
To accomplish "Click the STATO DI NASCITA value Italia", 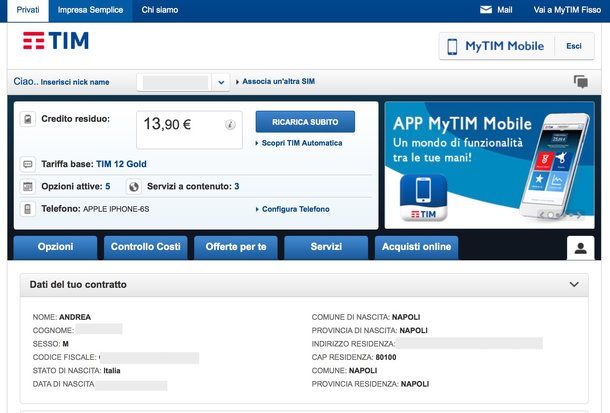I will (x=112, y=371).
